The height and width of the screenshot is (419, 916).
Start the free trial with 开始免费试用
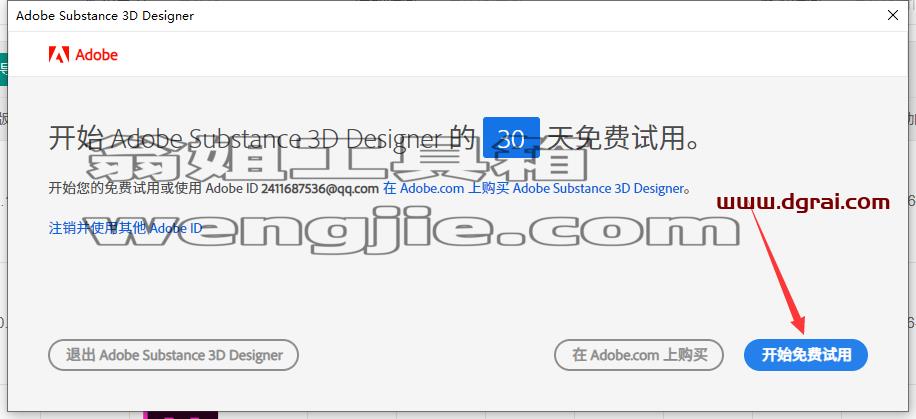point(806,355)
